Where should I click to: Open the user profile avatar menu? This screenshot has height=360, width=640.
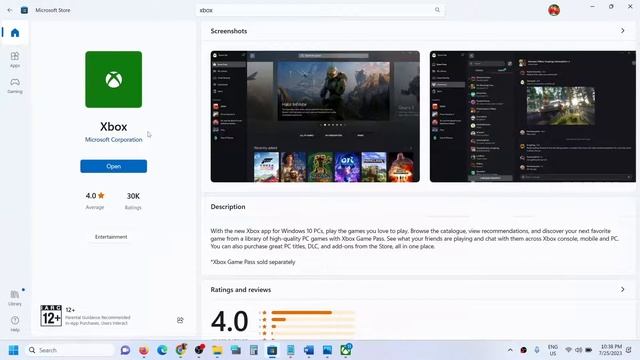(x=554, y=10)
